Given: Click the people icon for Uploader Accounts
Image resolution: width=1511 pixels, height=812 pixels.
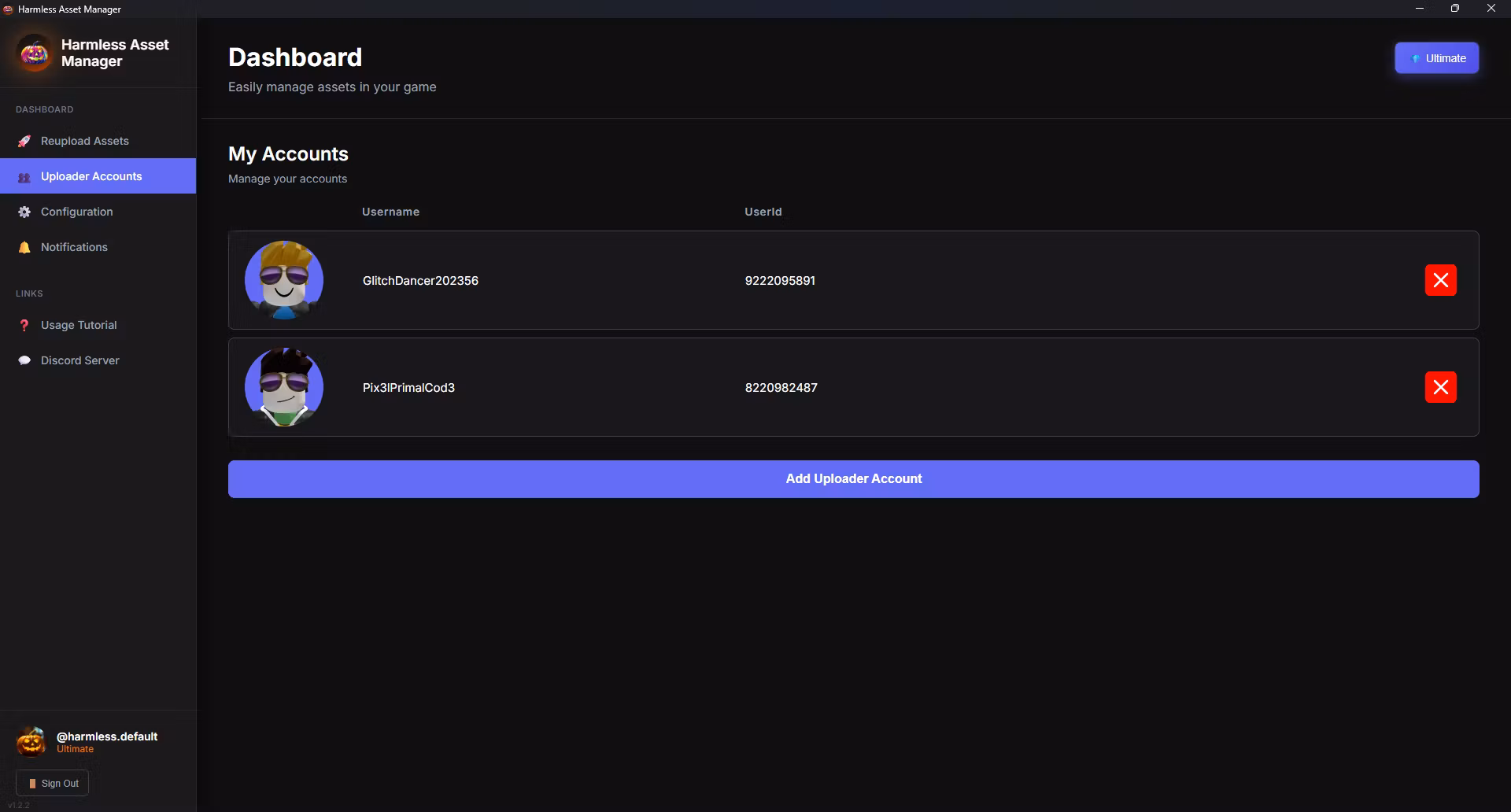Looking at the screenshot, I should point(24,177).
